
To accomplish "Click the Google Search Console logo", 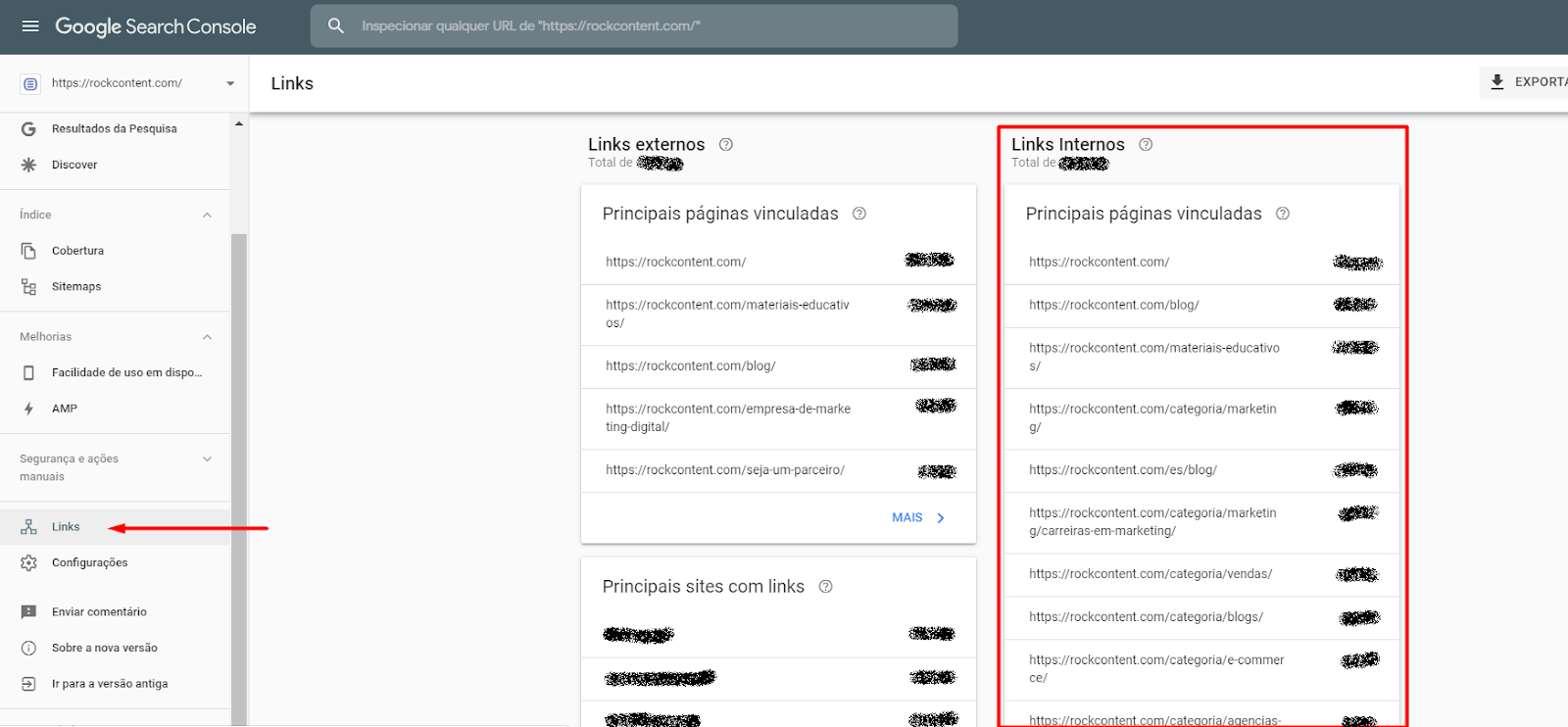I will [156, 26].
